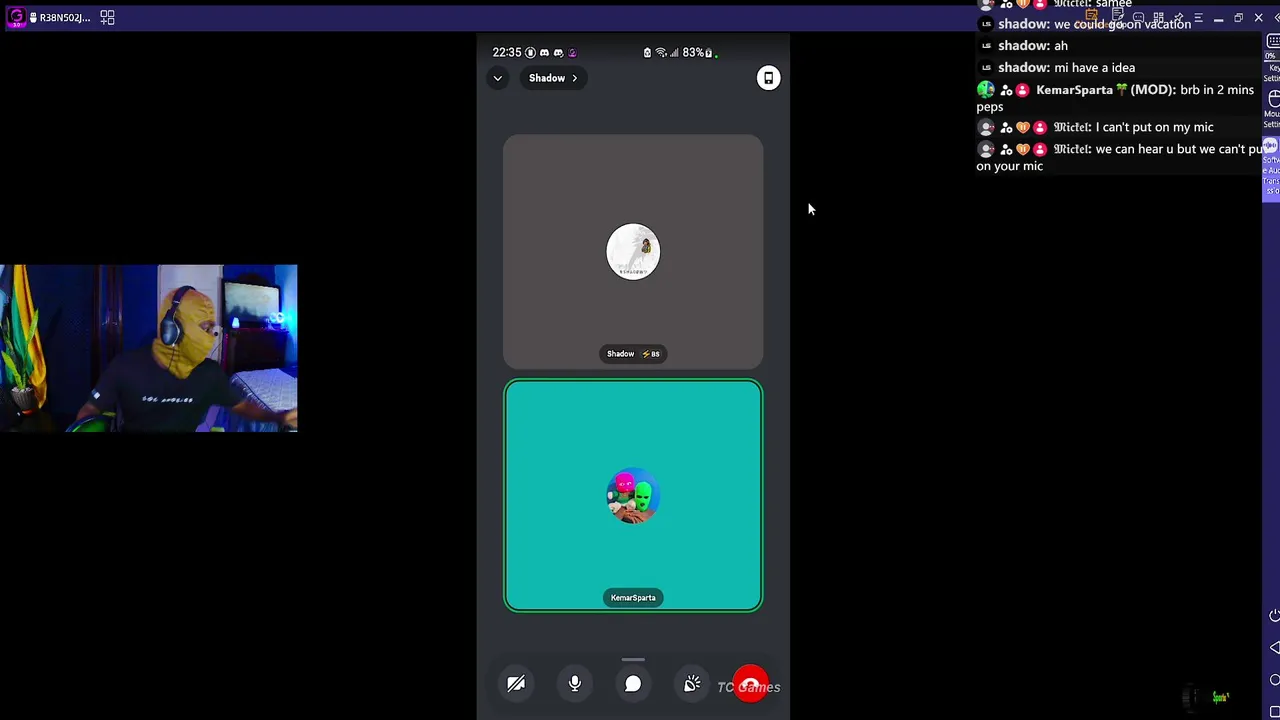Click the webcam overlay of the masked streamer
The image size is (1280, 720).
tap(149, 348)
